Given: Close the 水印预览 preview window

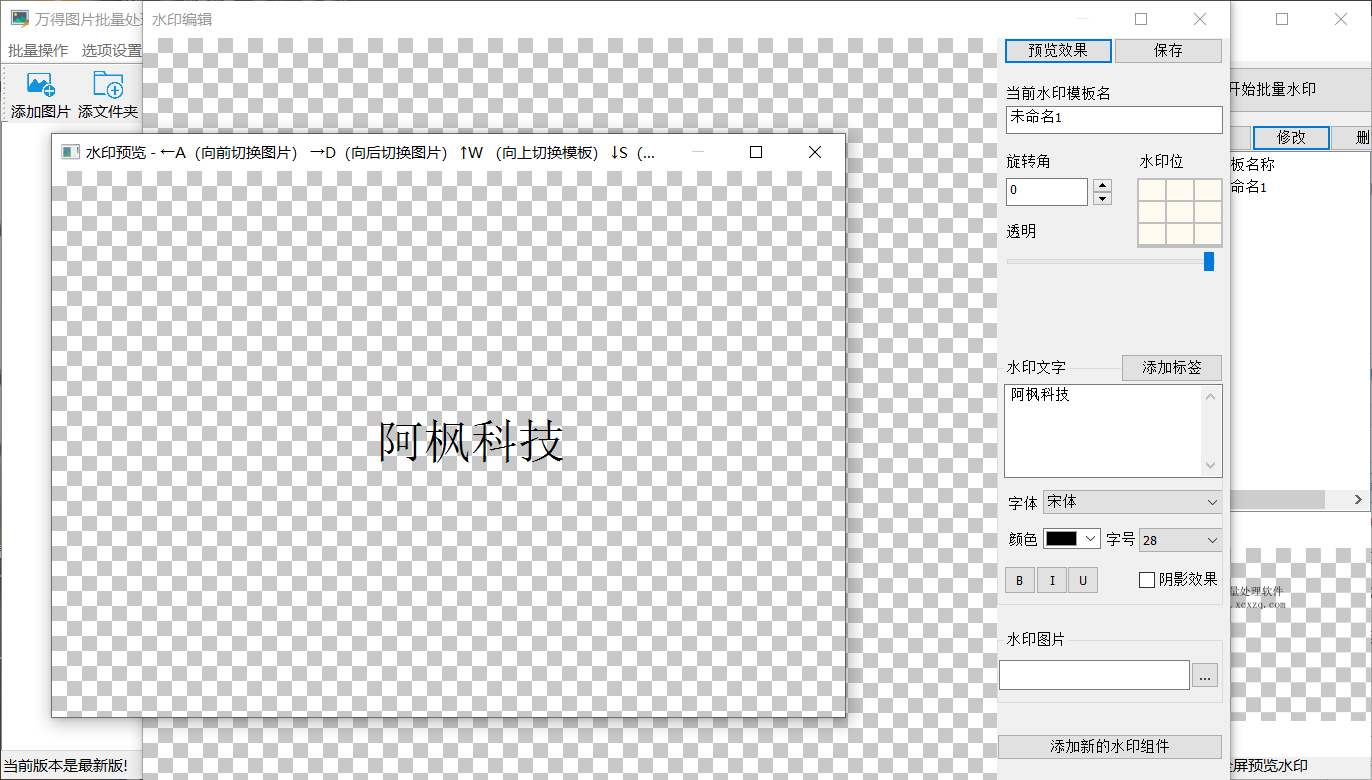Looking at the screenshot, I should tap(814, 152).
